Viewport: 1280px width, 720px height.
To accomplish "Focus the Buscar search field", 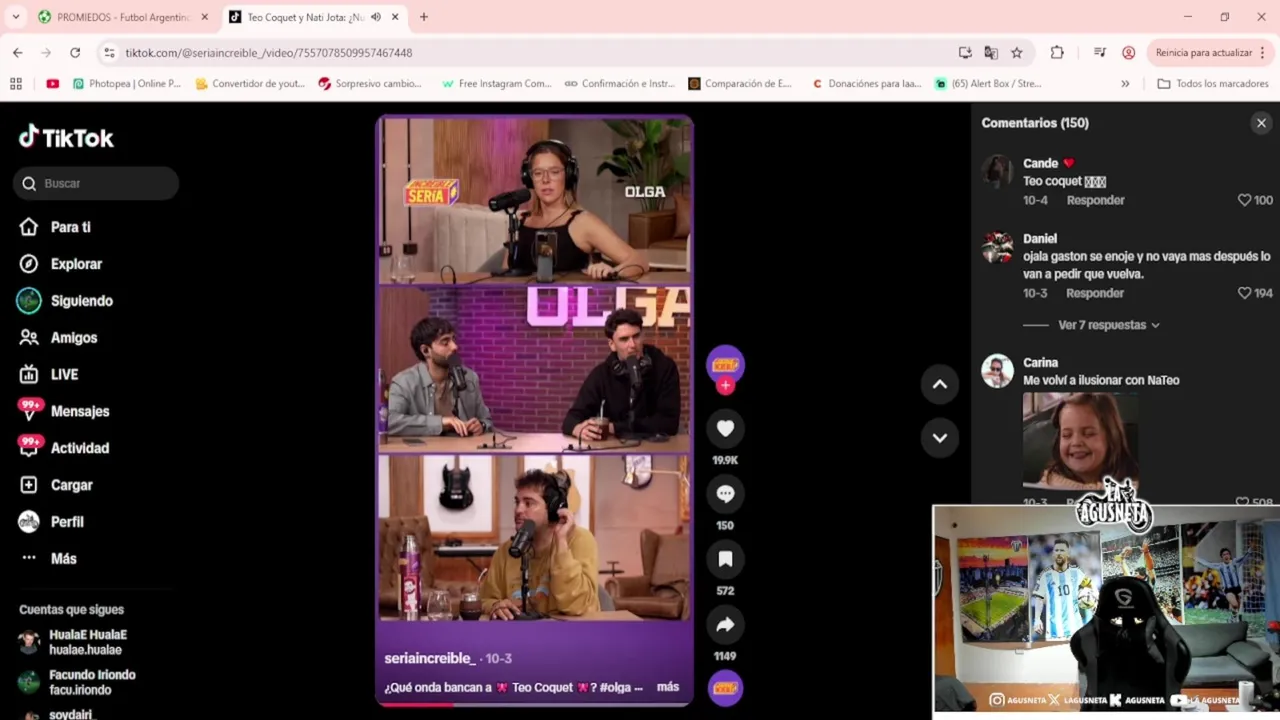I will (96, 183).
